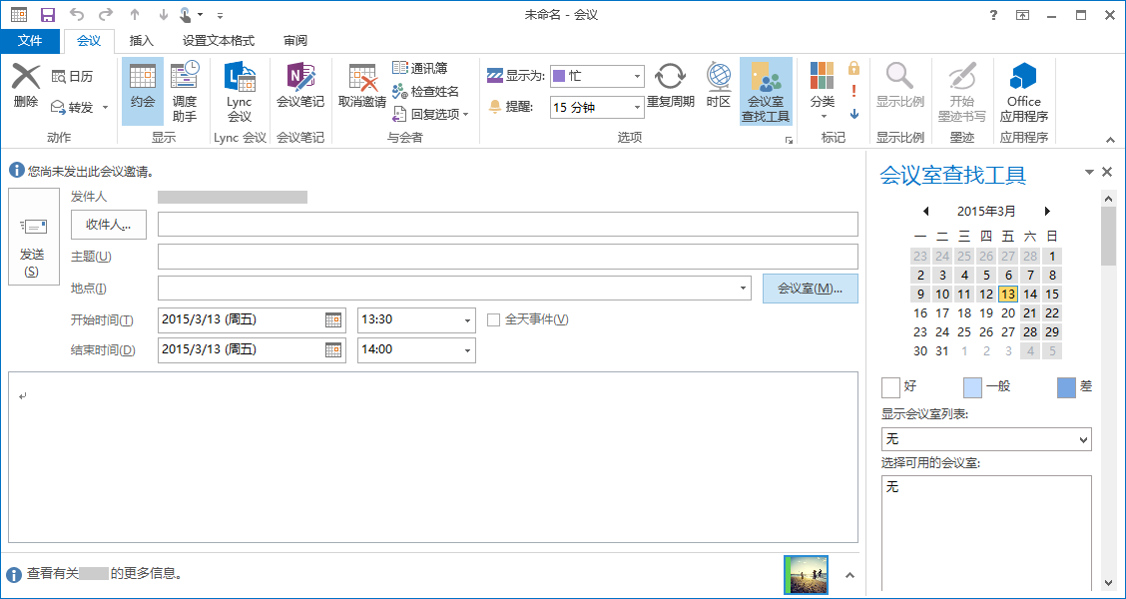Viewport: 1126px width, 599px height.
Task: Click the 主题 subject input field
Action: 507,257
